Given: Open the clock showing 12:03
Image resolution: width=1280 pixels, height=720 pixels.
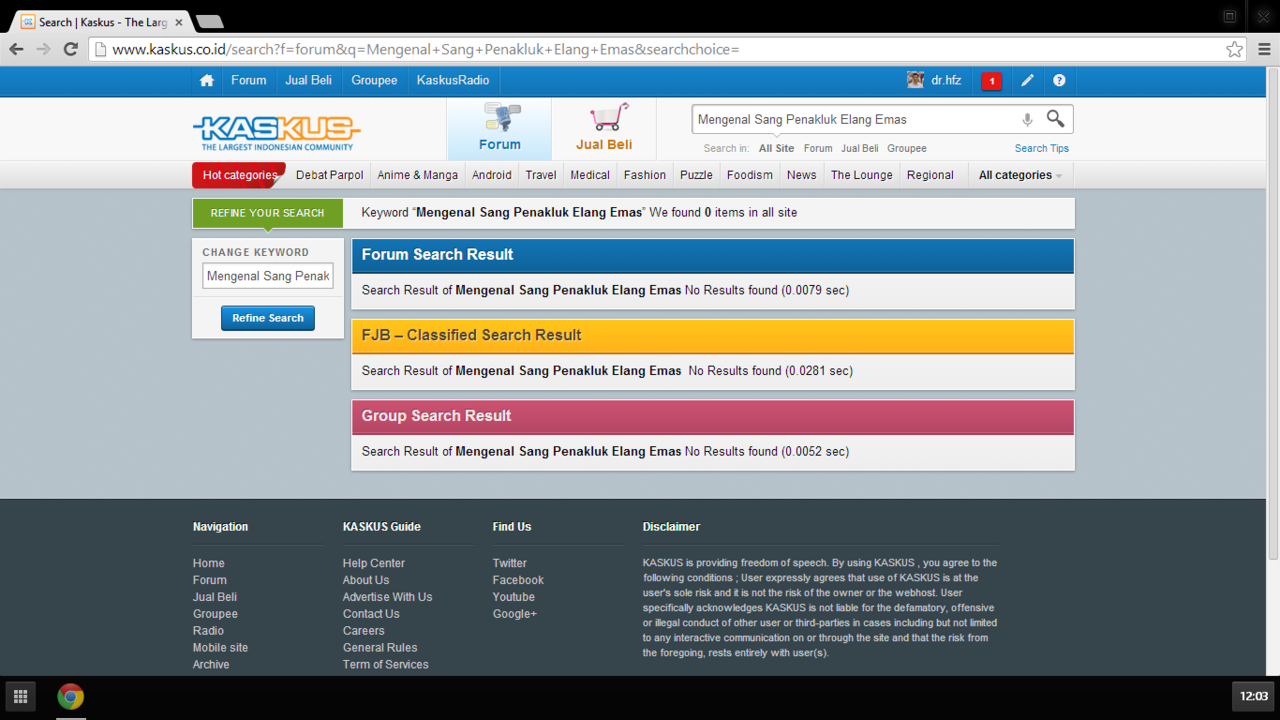Looking at the screenshot, I should (x=1253, y=696).
